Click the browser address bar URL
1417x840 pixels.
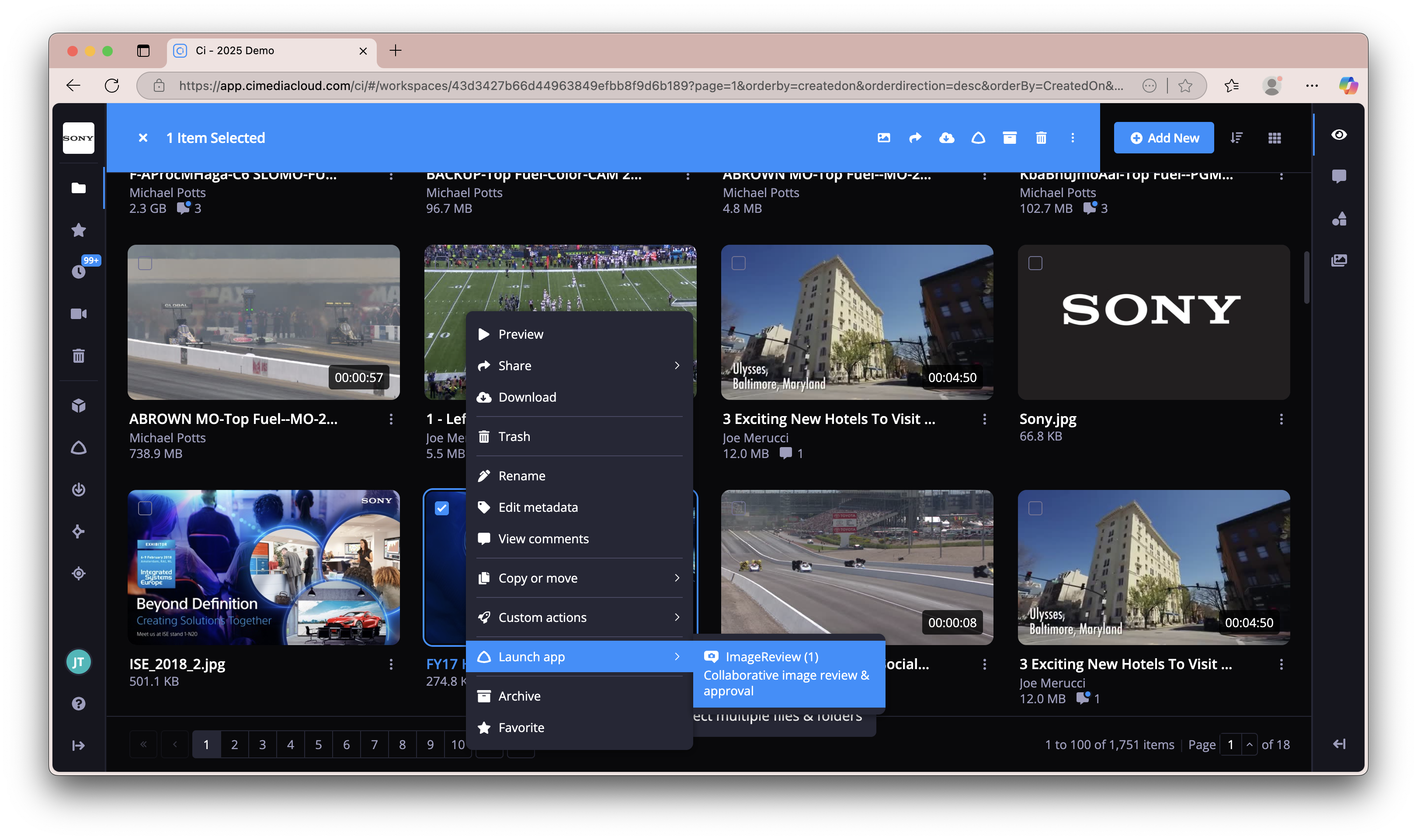click(x=651, y=86)
